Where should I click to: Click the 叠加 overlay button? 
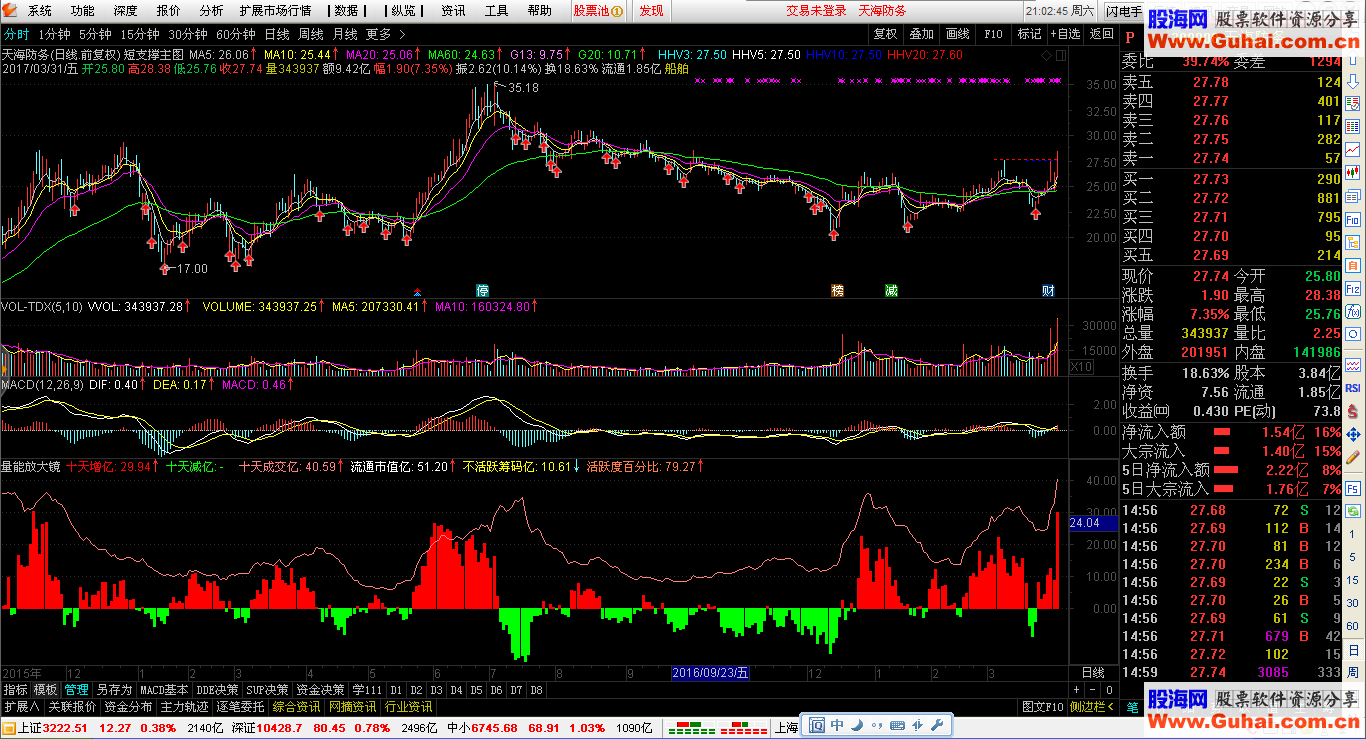[x=921, y=33]
